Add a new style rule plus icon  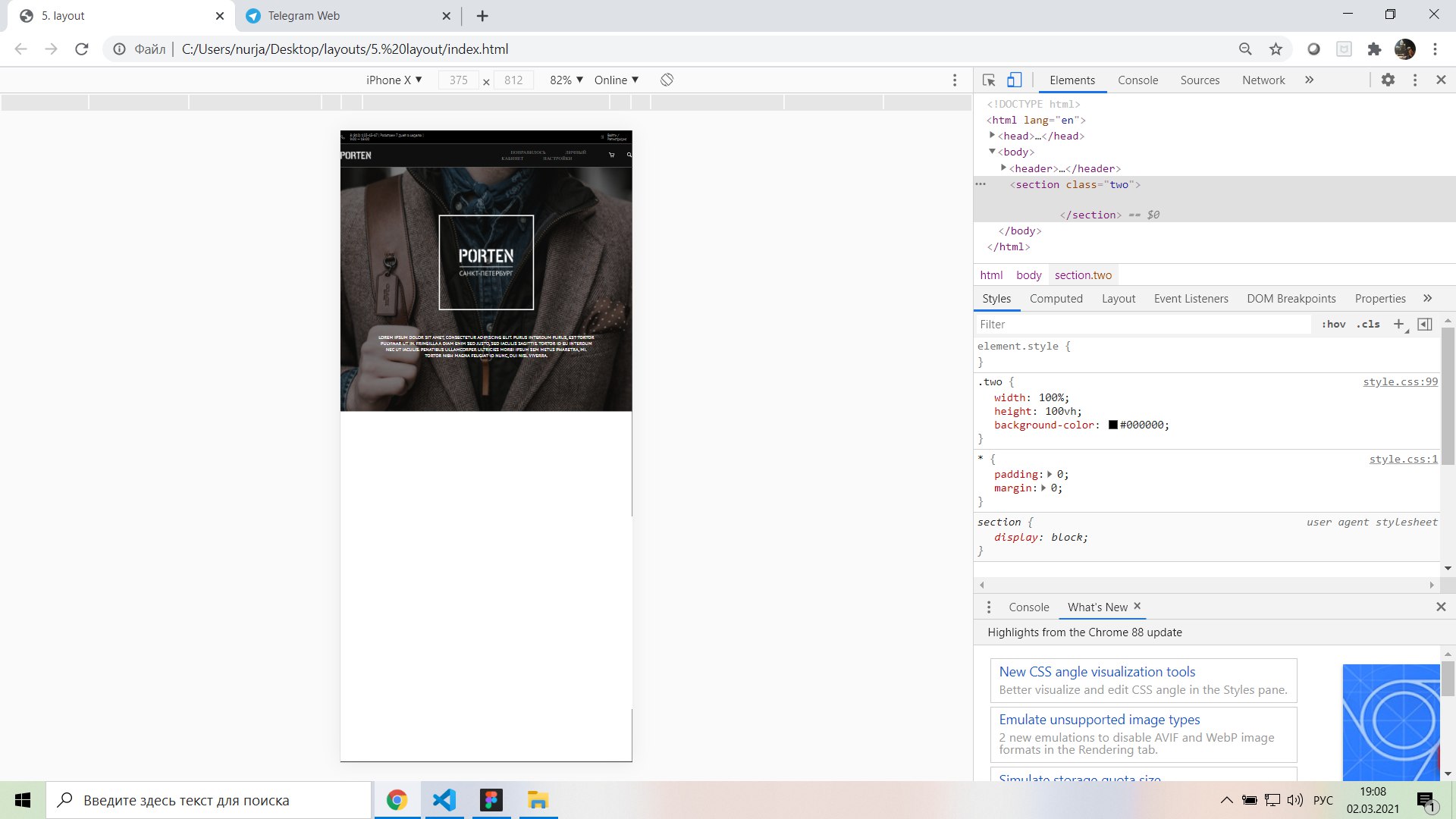pos(1399,325)
